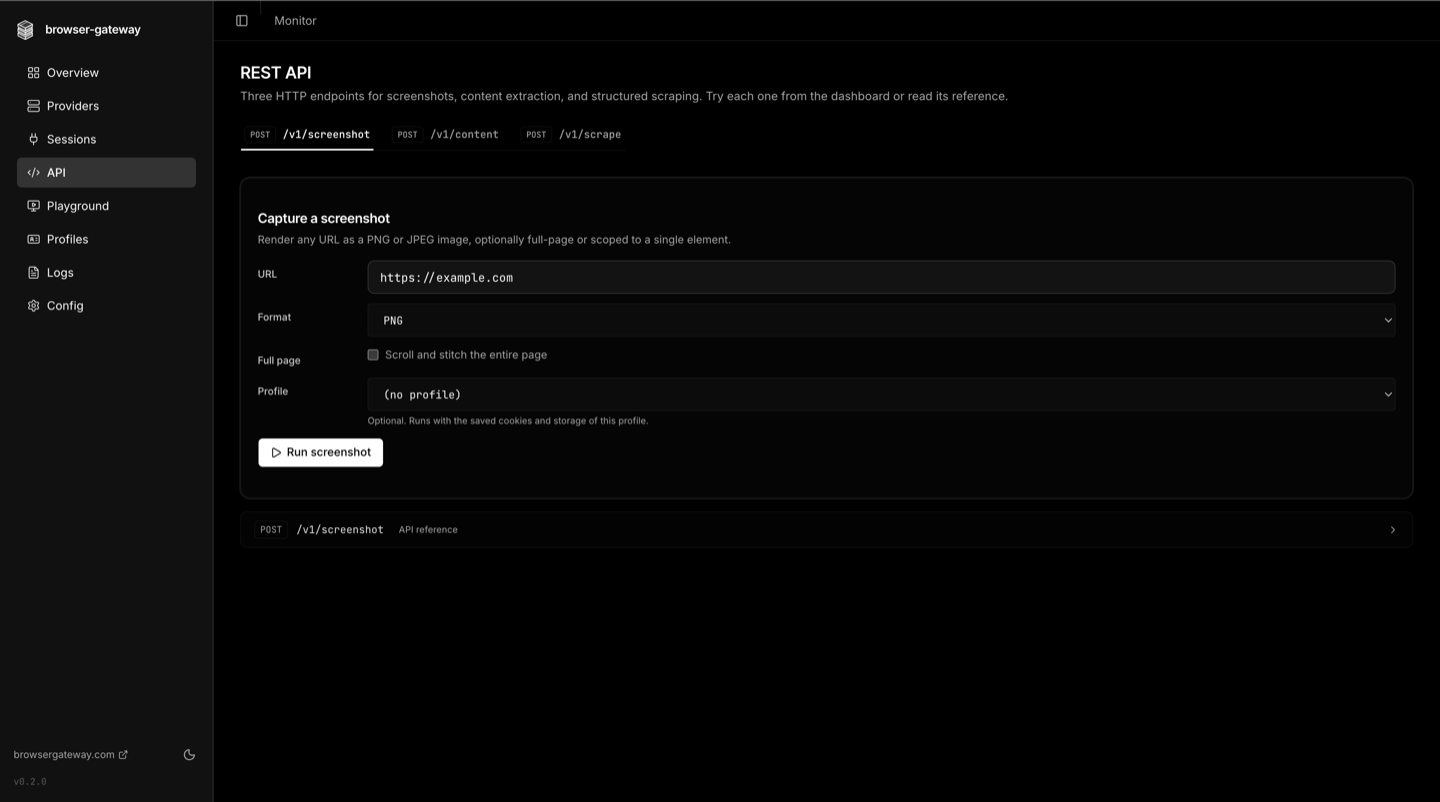Enable Scroll and stitch the entire page checkbox
The image size is (1440, 802).
[373, 355]
